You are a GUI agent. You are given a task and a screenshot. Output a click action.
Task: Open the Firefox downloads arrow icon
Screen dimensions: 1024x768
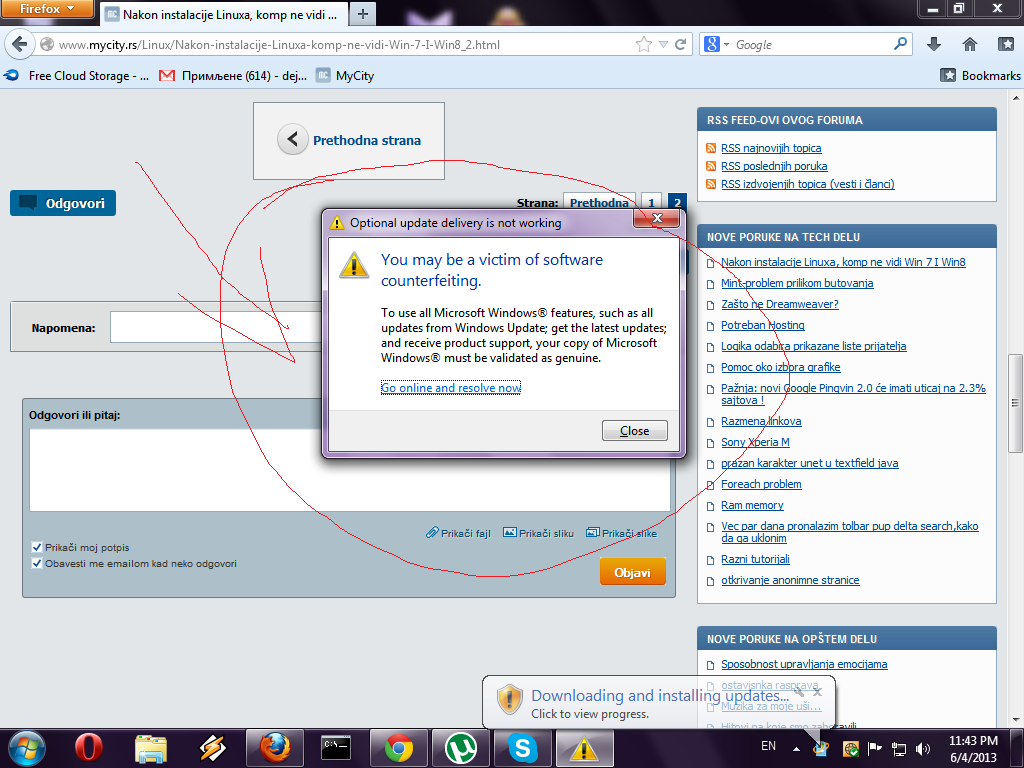934,44
